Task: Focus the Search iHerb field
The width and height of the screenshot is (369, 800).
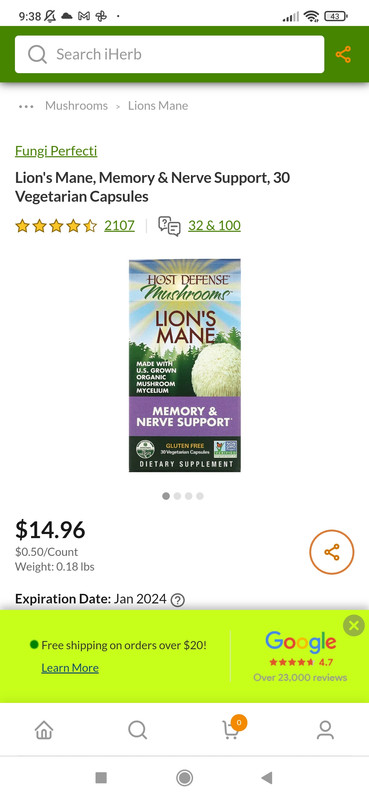Action: coord(169,55)
